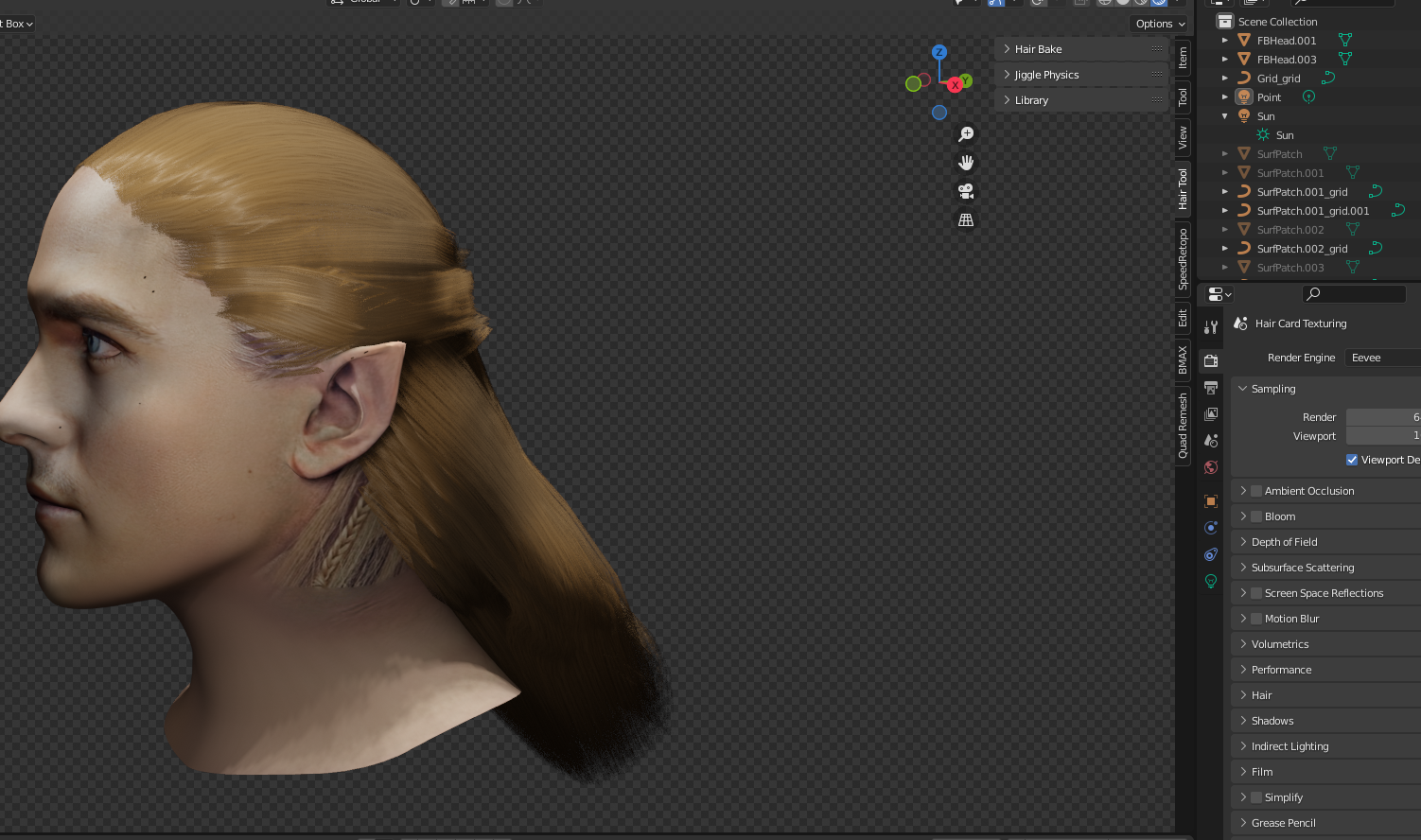This screenshot has height=840, width=1421.
Task: Click the curve data icon beside SurfPatch.002_grid
Action: [1376, 248]
